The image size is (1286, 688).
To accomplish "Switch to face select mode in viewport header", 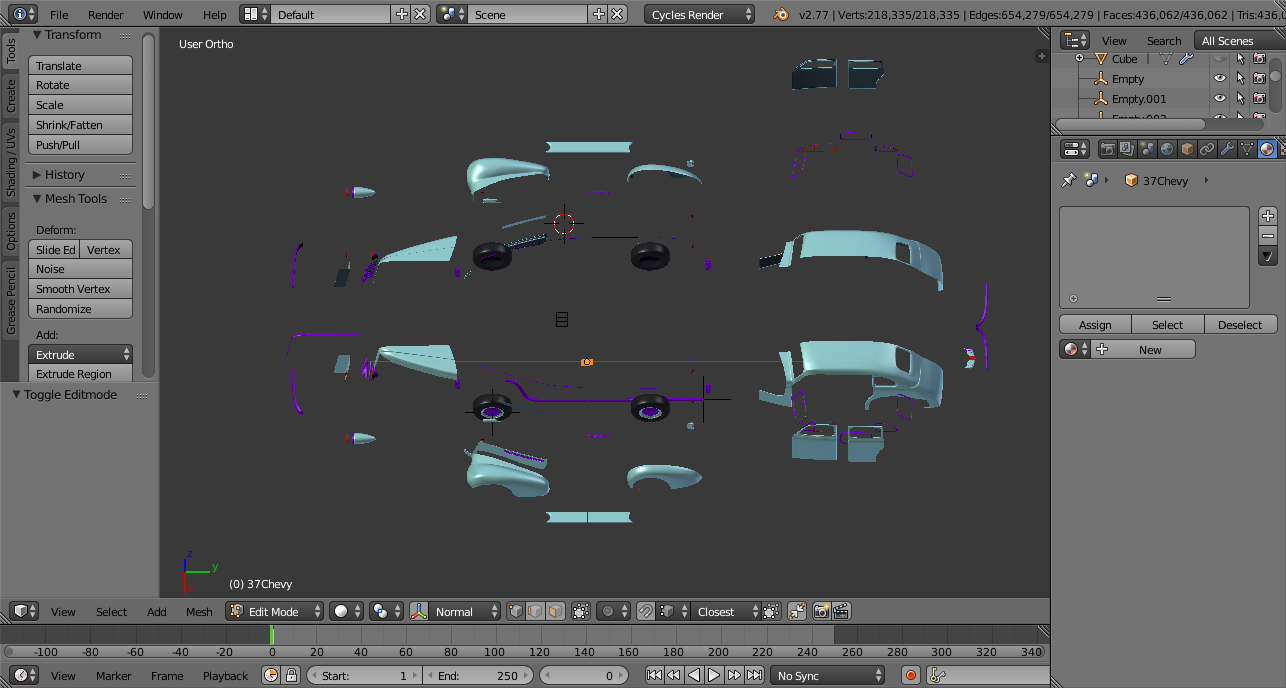I will click(x=557, y=611).
